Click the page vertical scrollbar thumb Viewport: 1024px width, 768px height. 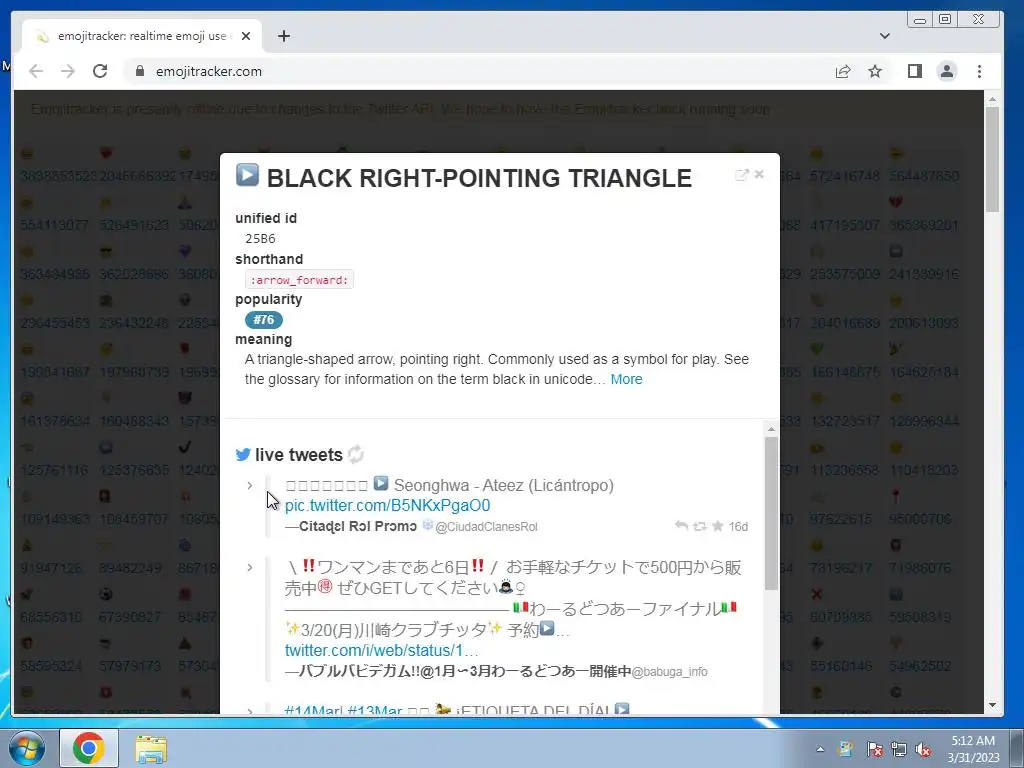pos(993,159)
